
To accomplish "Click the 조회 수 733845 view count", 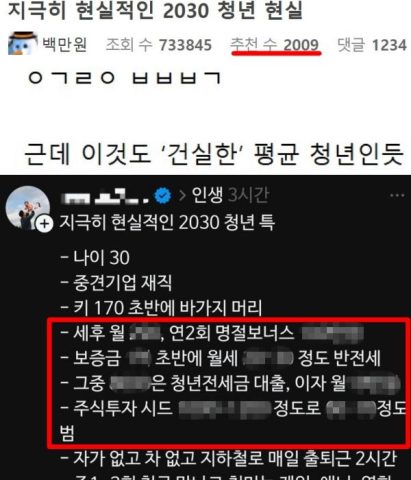I will [x=159, y=45].
